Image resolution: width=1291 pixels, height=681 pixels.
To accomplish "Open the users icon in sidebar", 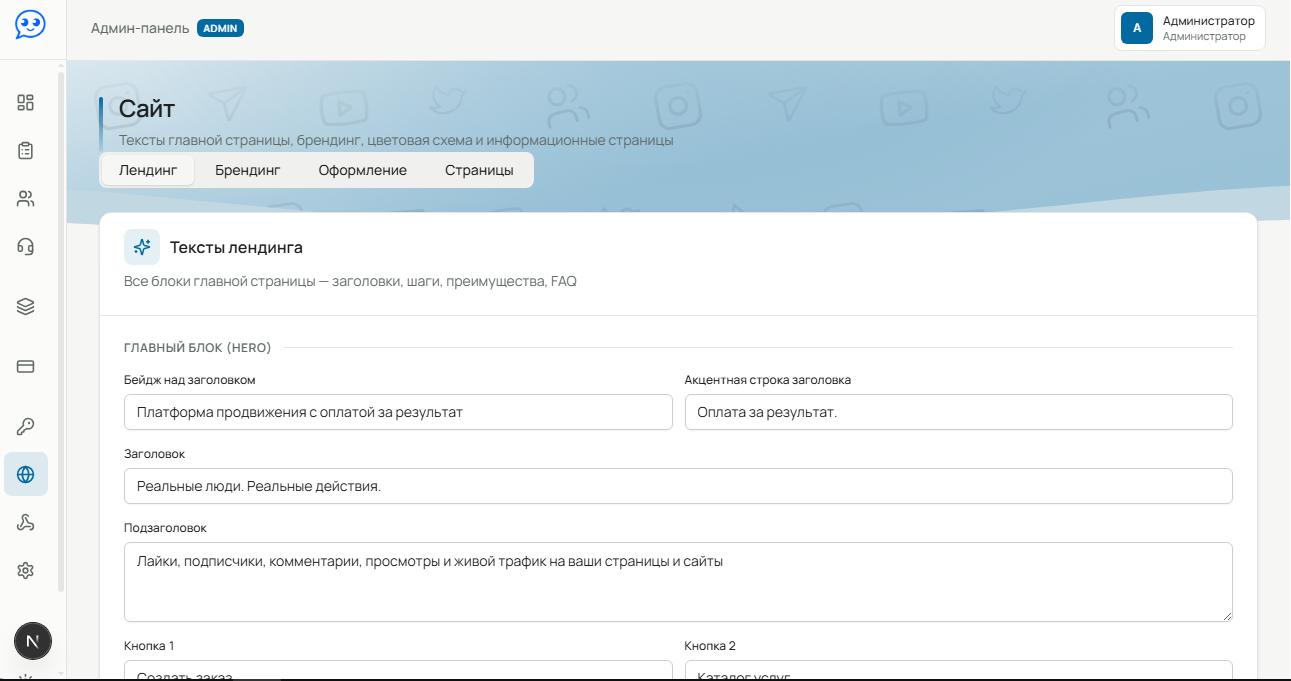I will click(26, 198).
